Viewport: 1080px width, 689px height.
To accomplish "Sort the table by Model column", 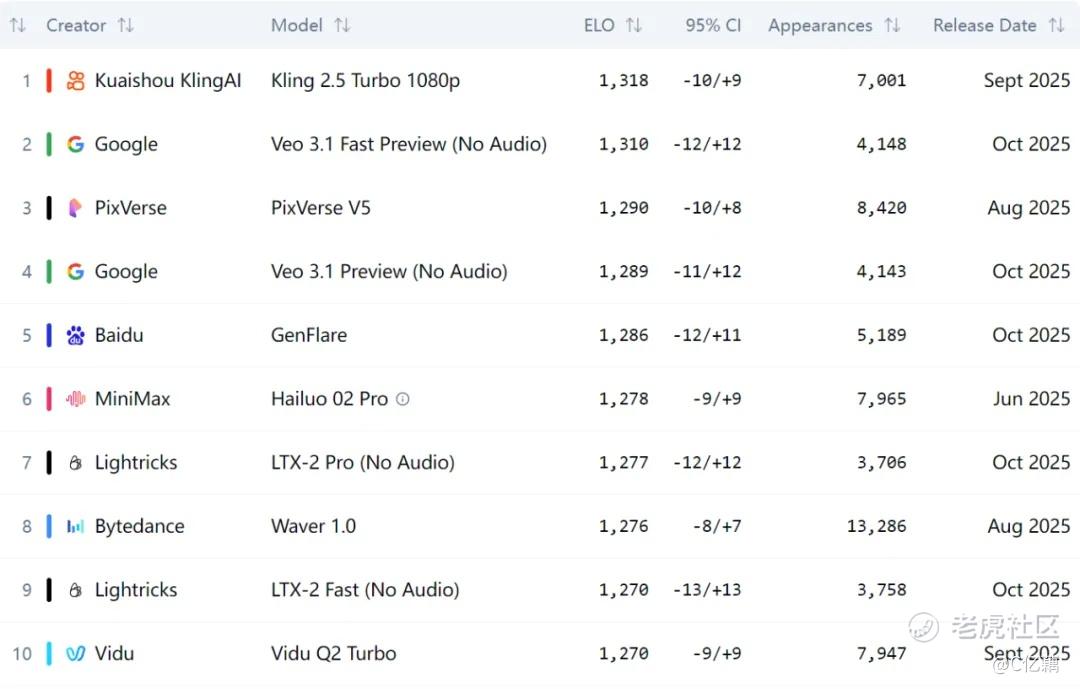I will [342, 26].
